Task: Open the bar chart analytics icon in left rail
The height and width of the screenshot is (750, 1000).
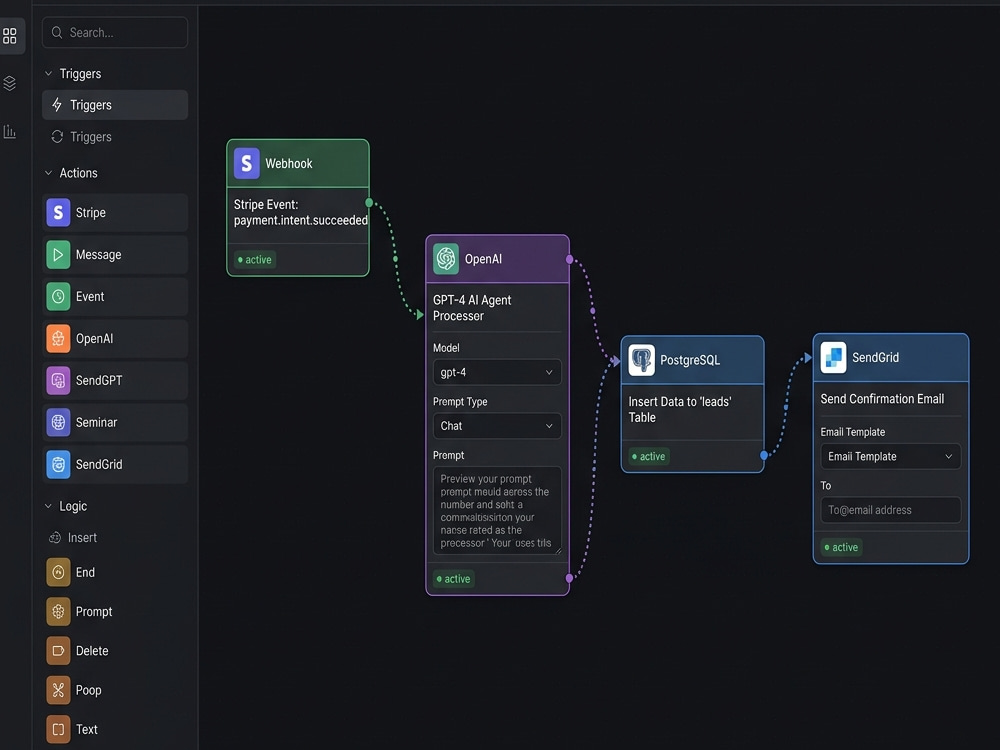Action: (10, 131)
